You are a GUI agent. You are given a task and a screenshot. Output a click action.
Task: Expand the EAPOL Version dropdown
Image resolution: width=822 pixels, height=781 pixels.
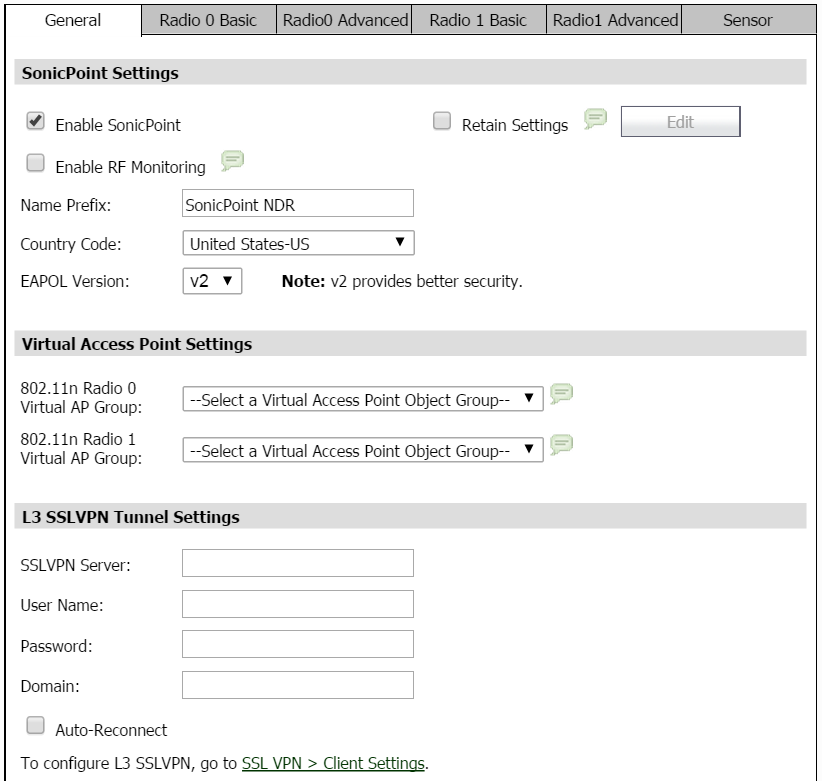point(212,281)
